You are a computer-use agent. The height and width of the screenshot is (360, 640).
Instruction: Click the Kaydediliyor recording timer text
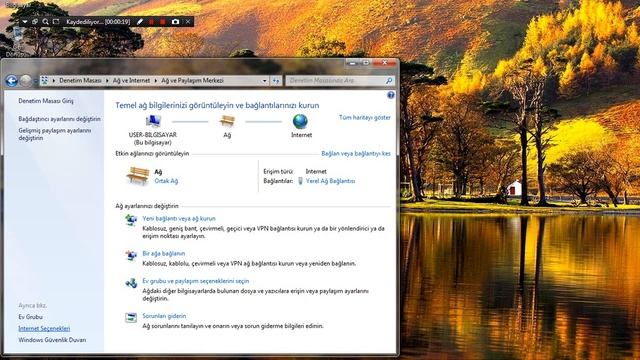click(98, 22)
